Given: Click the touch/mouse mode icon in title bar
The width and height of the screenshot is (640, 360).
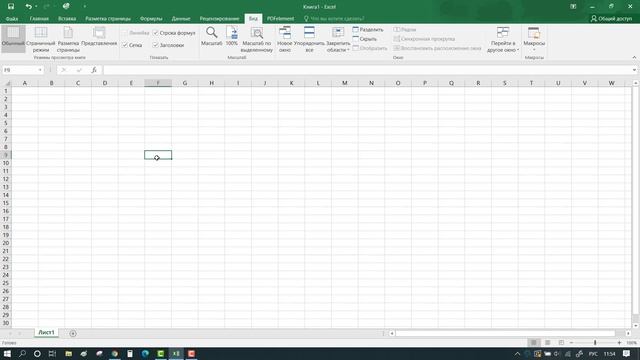Looking at the screenshot, I should click(66, 7).
